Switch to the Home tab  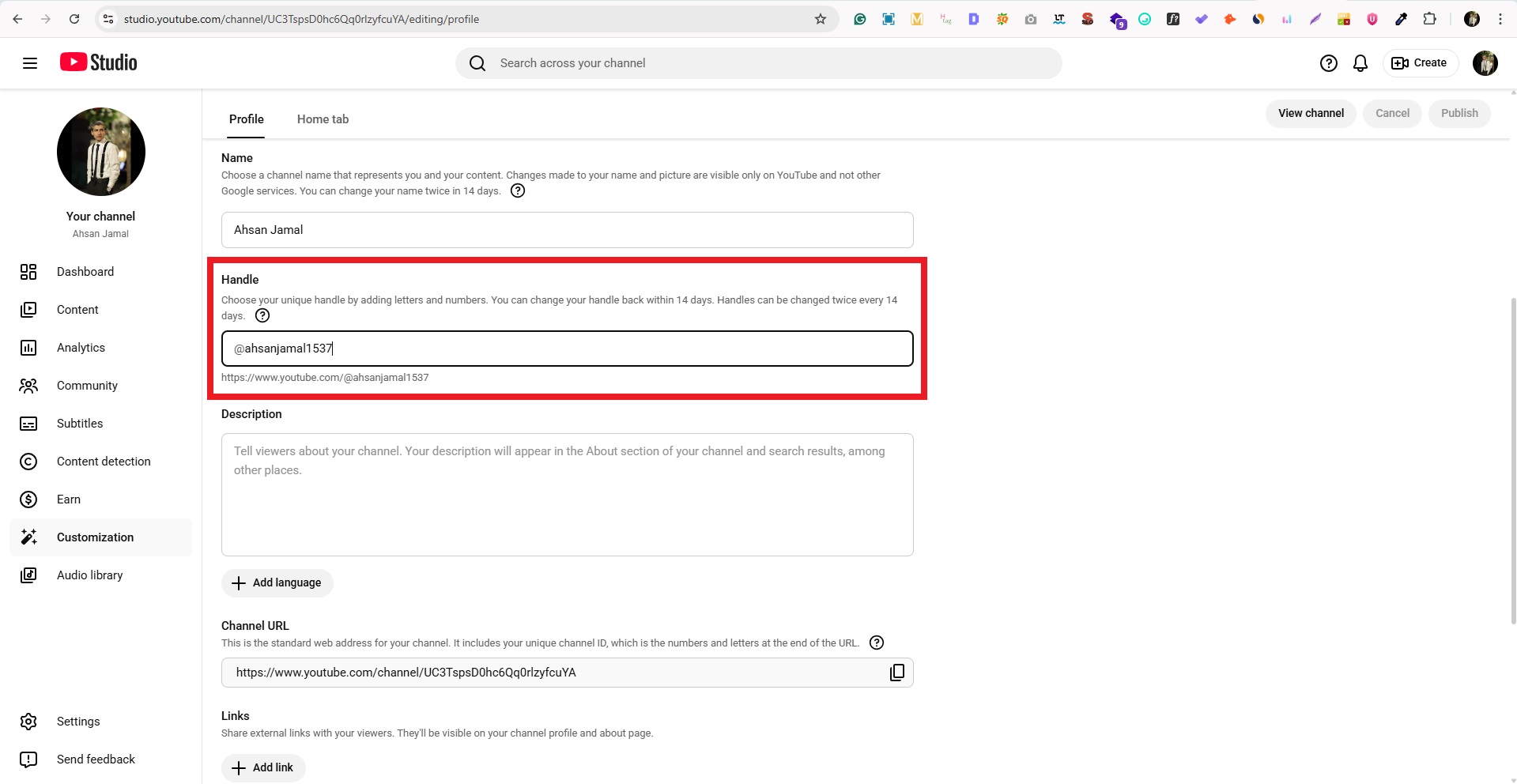(323, 119)
